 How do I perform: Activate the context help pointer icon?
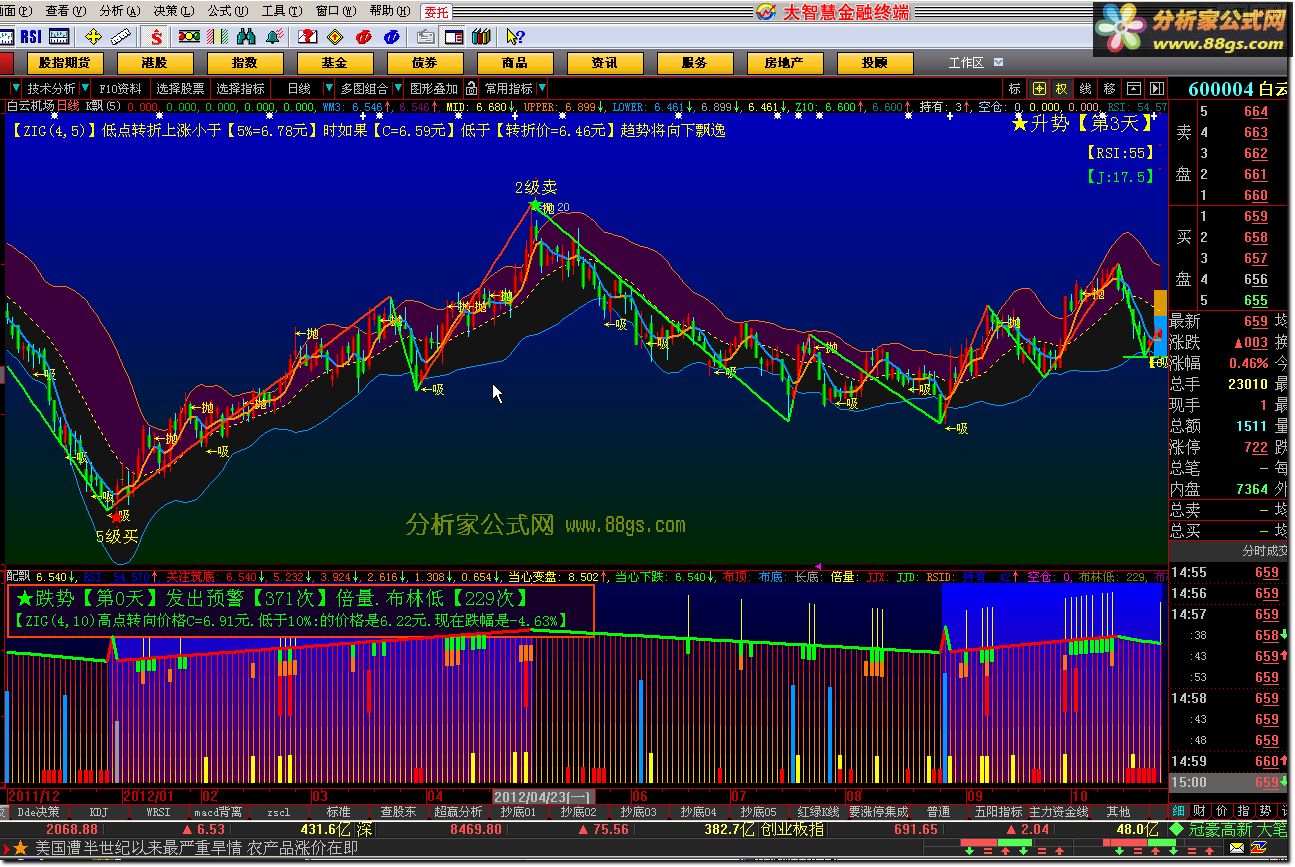click(x=515, y=37)
